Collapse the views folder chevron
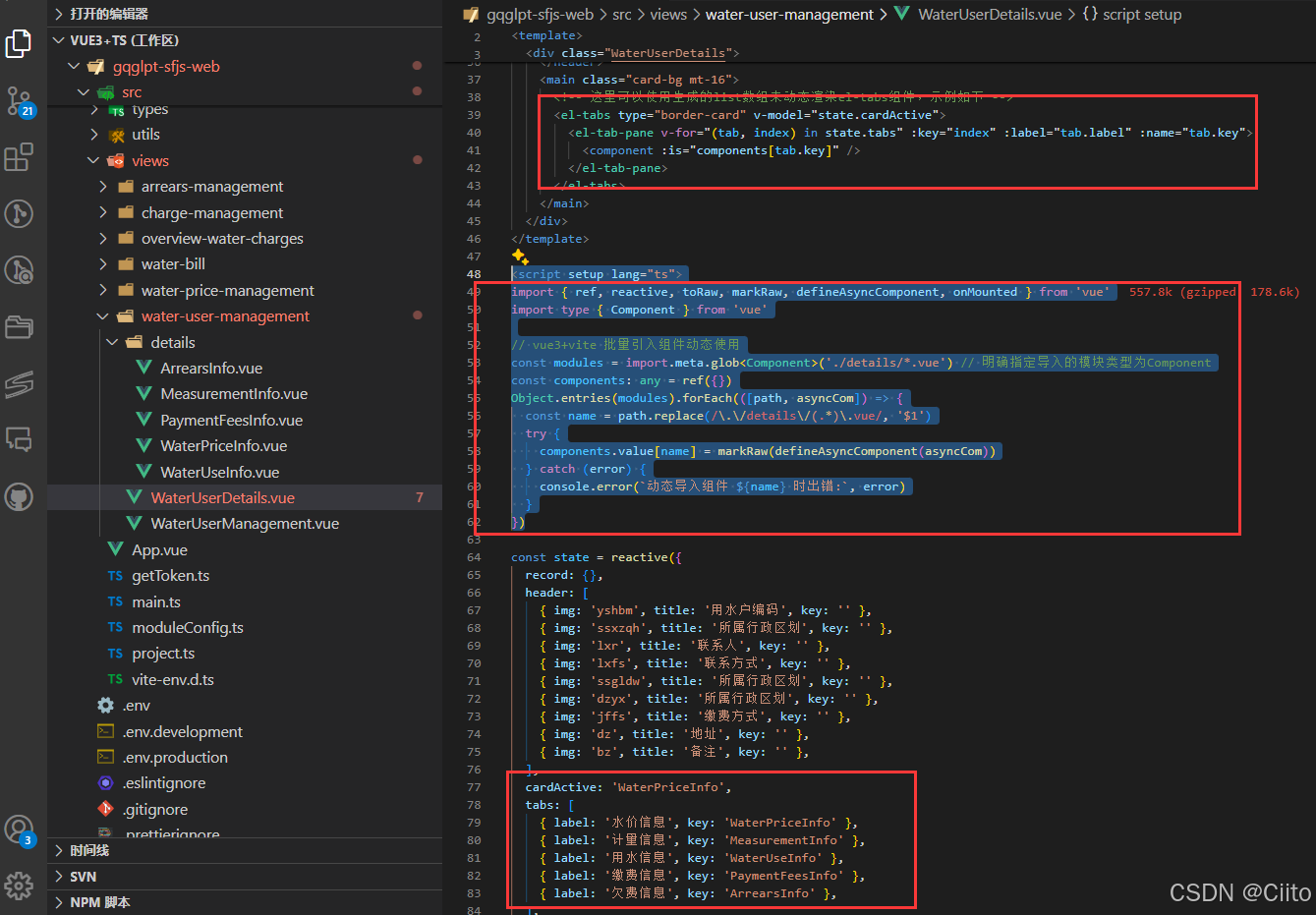 (x=93, y=160)
